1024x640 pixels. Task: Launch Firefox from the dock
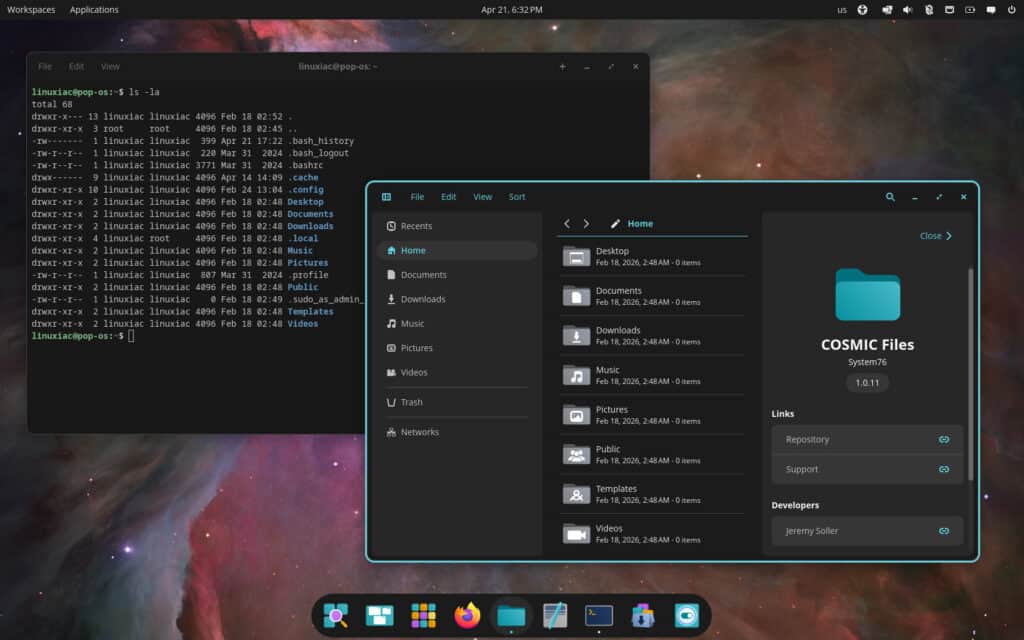(x=467, y=616)
